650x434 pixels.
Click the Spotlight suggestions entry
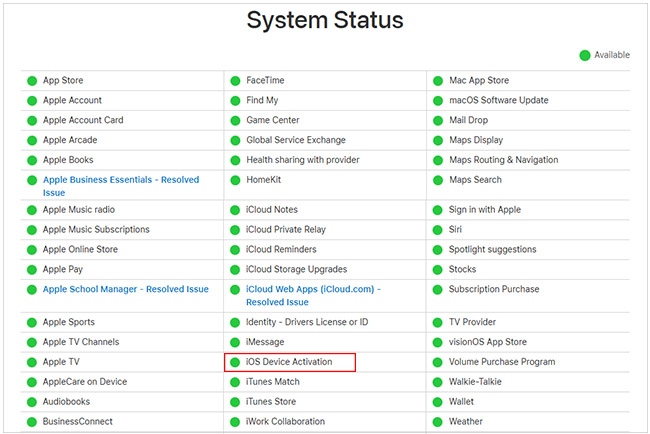tap(492, 250)
